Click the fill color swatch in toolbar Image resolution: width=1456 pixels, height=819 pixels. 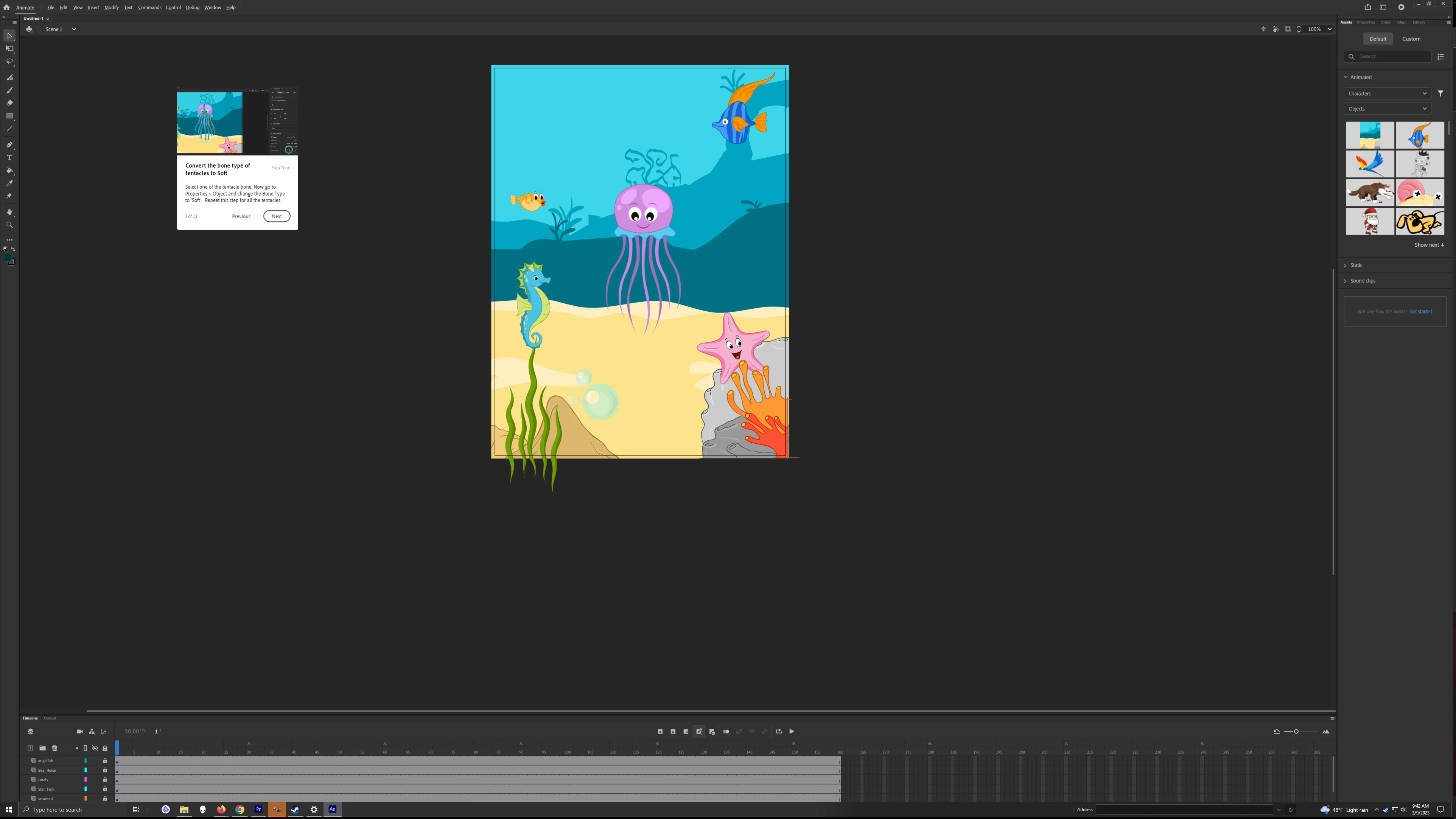(7, 258)
